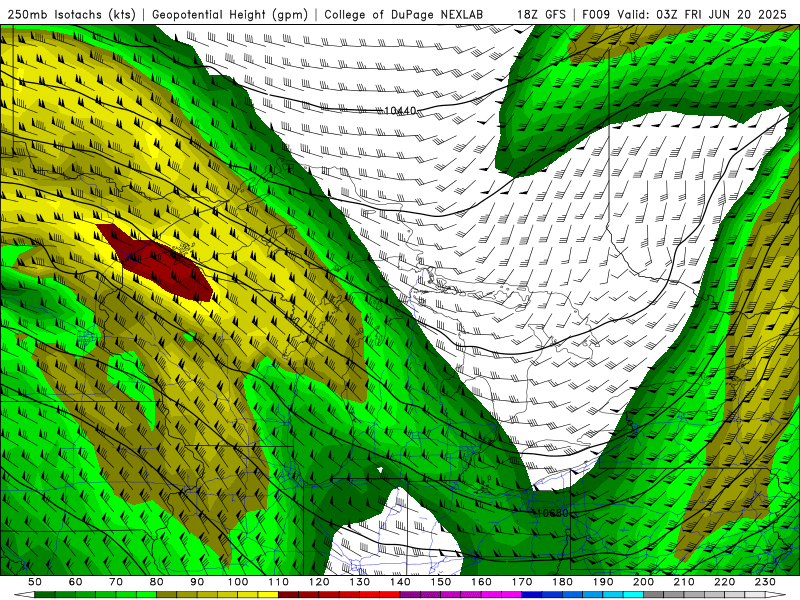
Task: Click the '18Z GFS' model run label
Action: [x=541, y=15]
